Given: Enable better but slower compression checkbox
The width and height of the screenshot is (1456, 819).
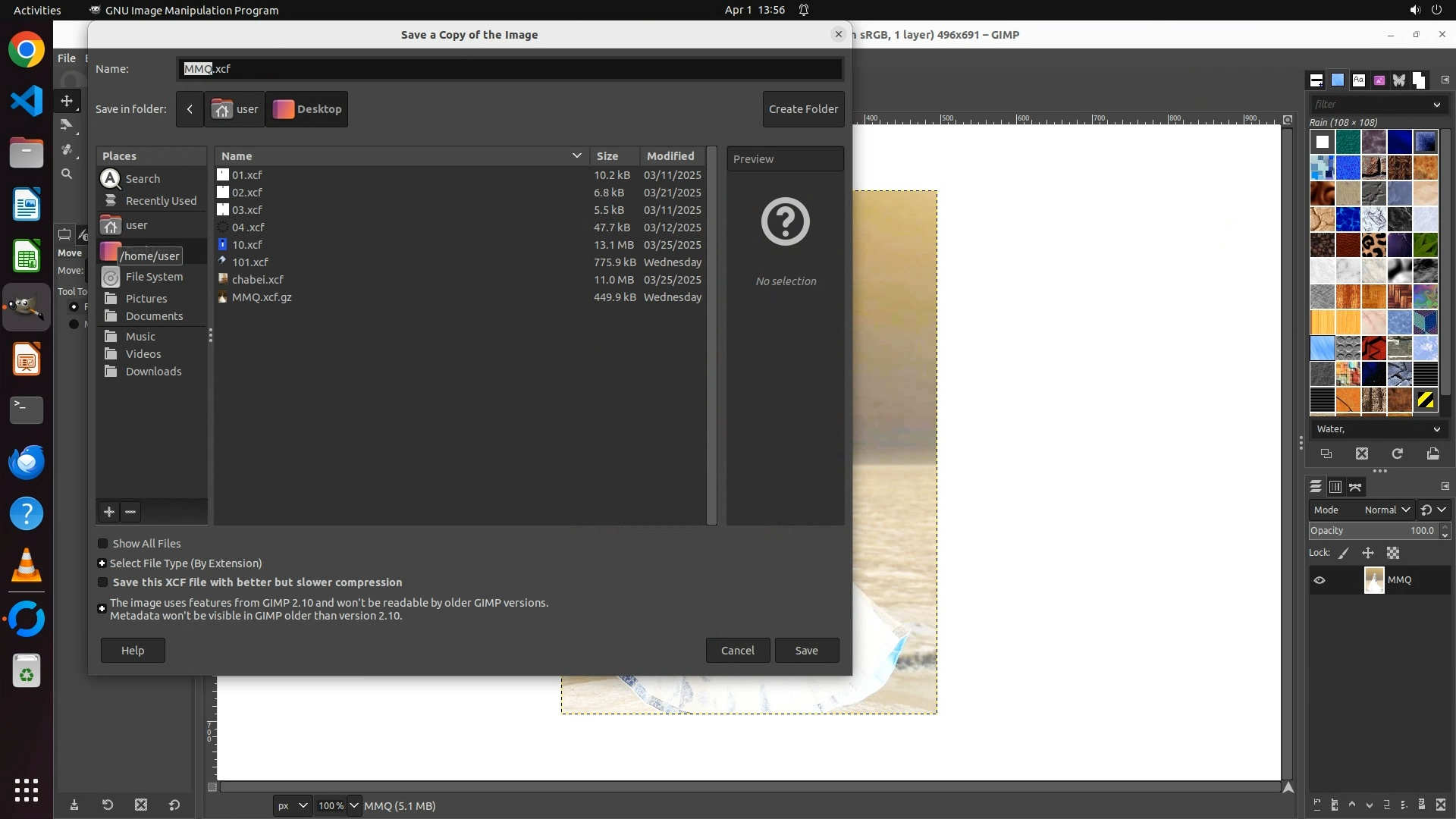Looking at the screenshot, I should 103,582.
